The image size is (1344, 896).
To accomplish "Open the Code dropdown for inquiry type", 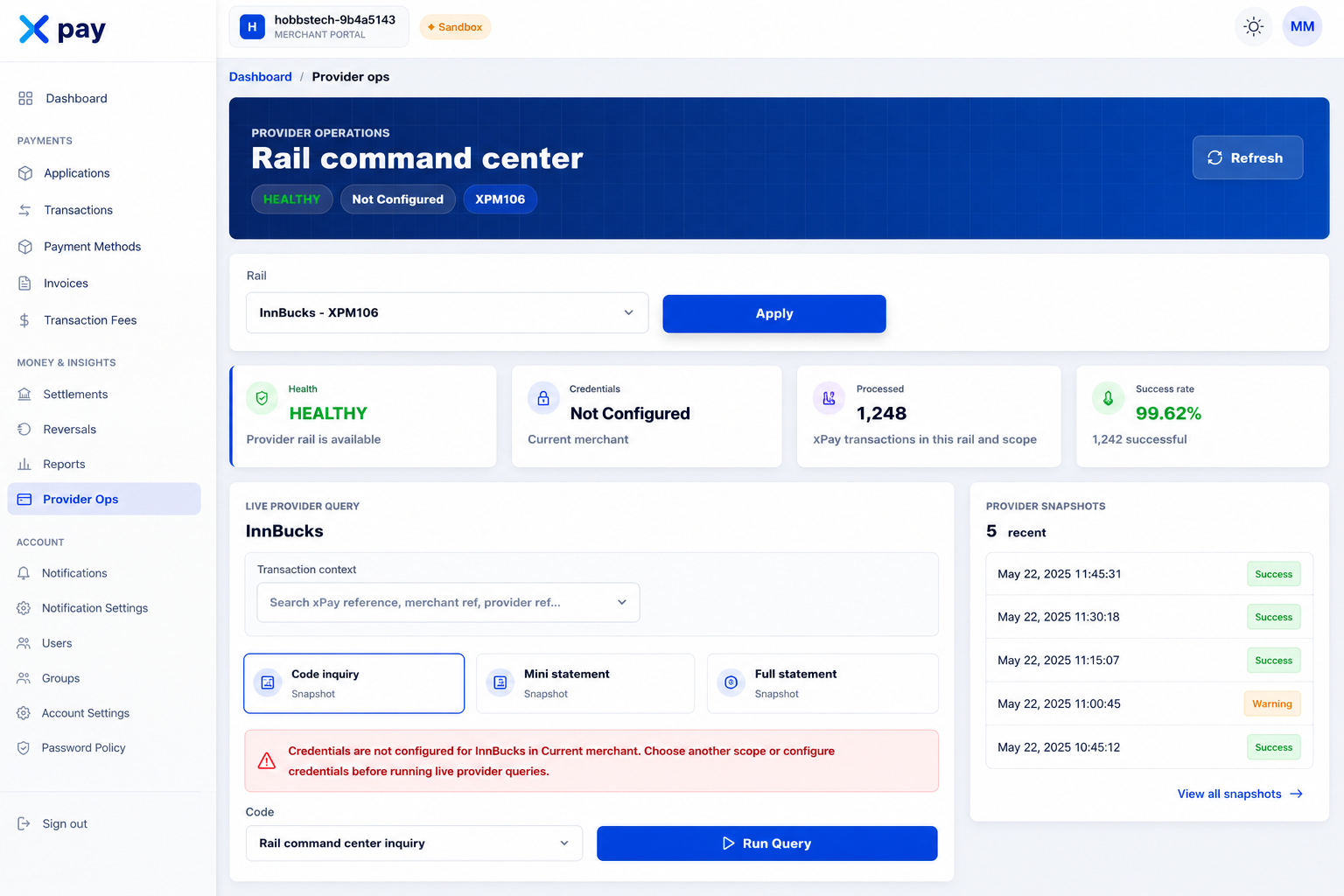I will (414, 843).
